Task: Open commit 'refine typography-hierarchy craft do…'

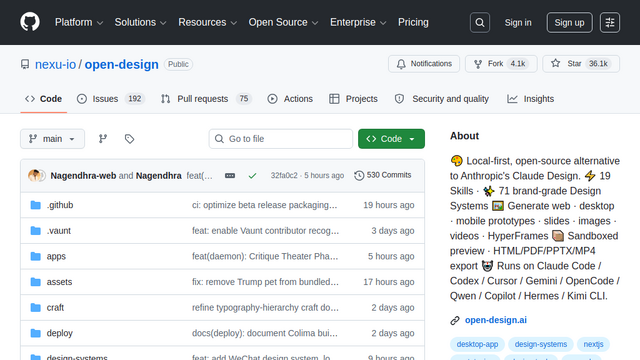Action: (x=265, y=307)
